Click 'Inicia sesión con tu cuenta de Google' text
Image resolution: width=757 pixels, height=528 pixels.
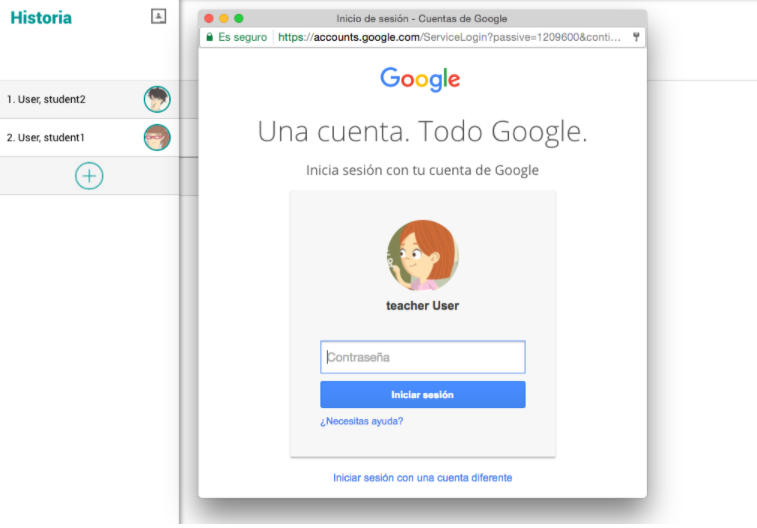422,170
